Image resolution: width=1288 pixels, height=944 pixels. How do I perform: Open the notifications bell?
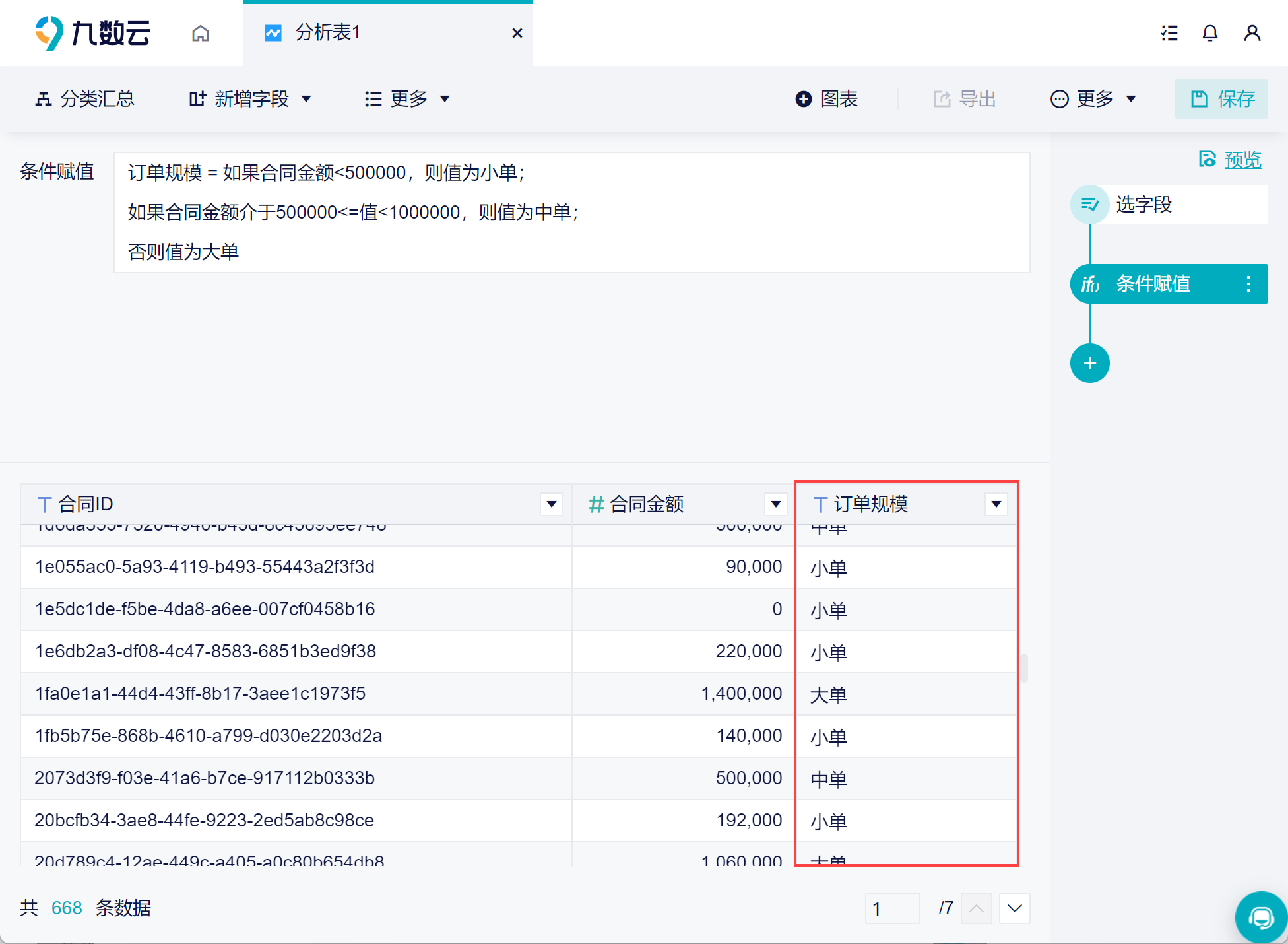click(x=1209, y=33)
